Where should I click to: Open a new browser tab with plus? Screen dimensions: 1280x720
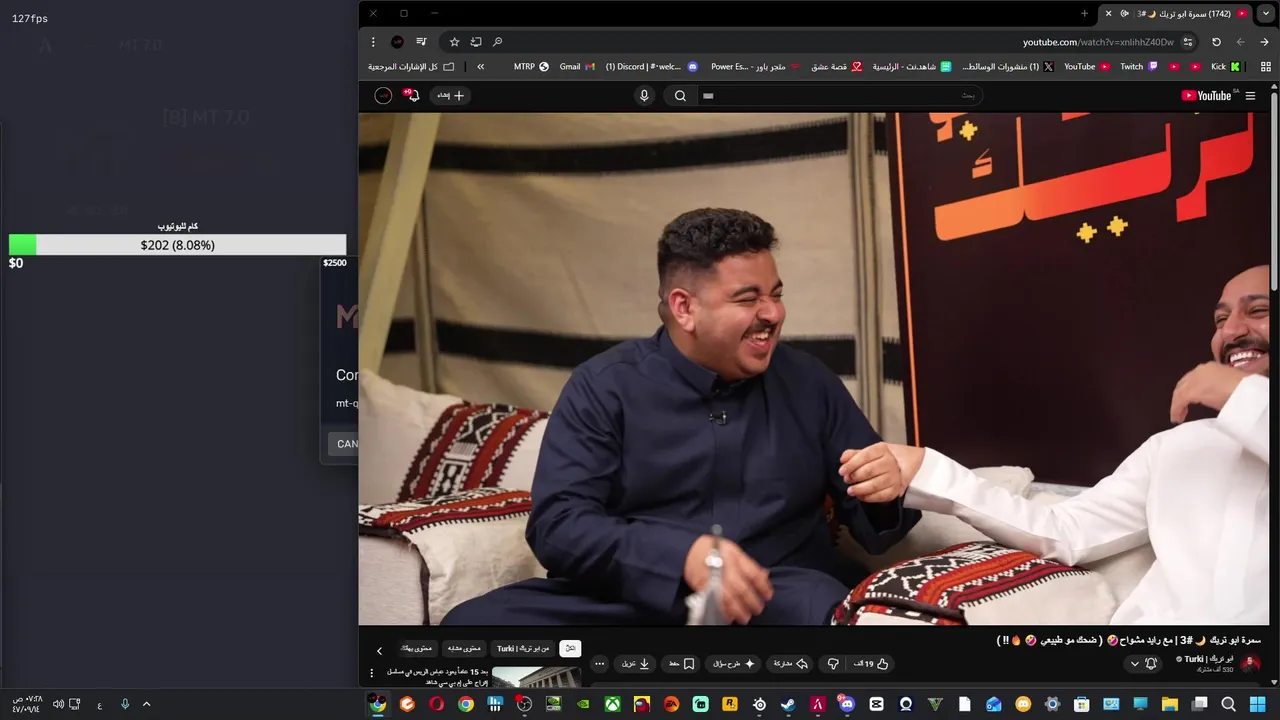pos(1084,13)
